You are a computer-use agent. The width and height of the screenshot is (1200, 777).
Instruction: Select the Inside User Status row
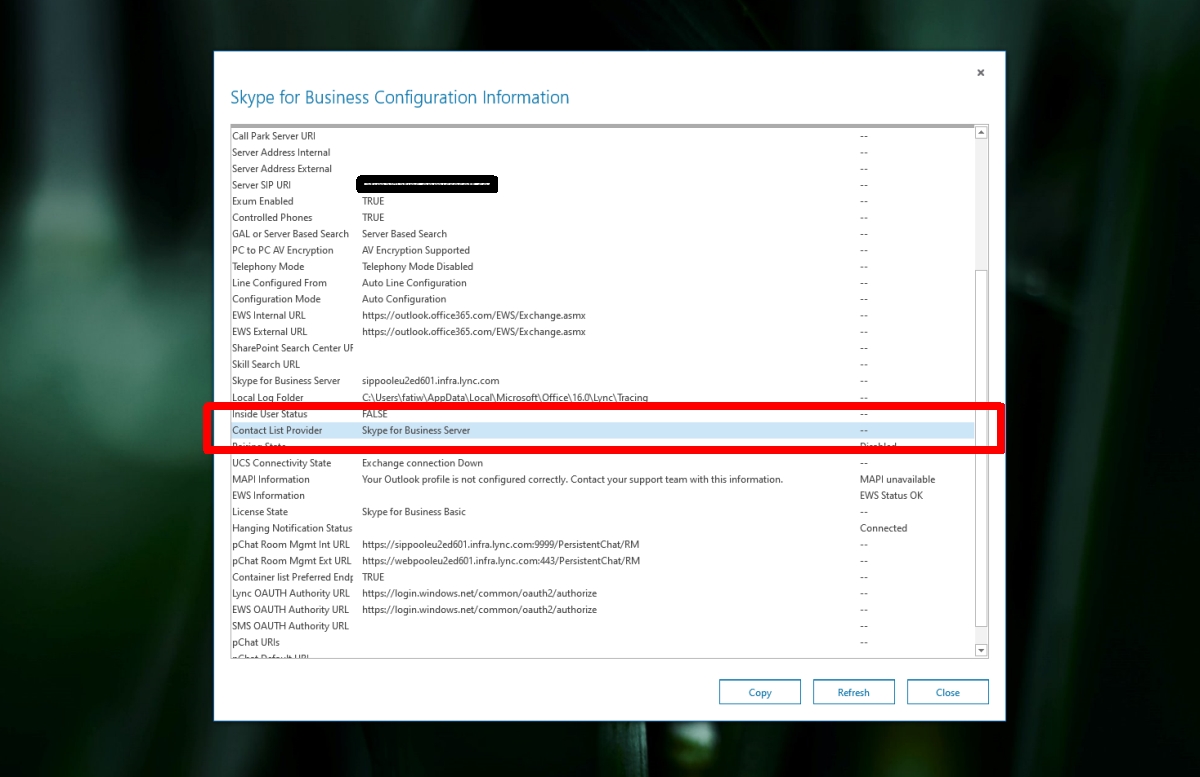pos(603,414)
